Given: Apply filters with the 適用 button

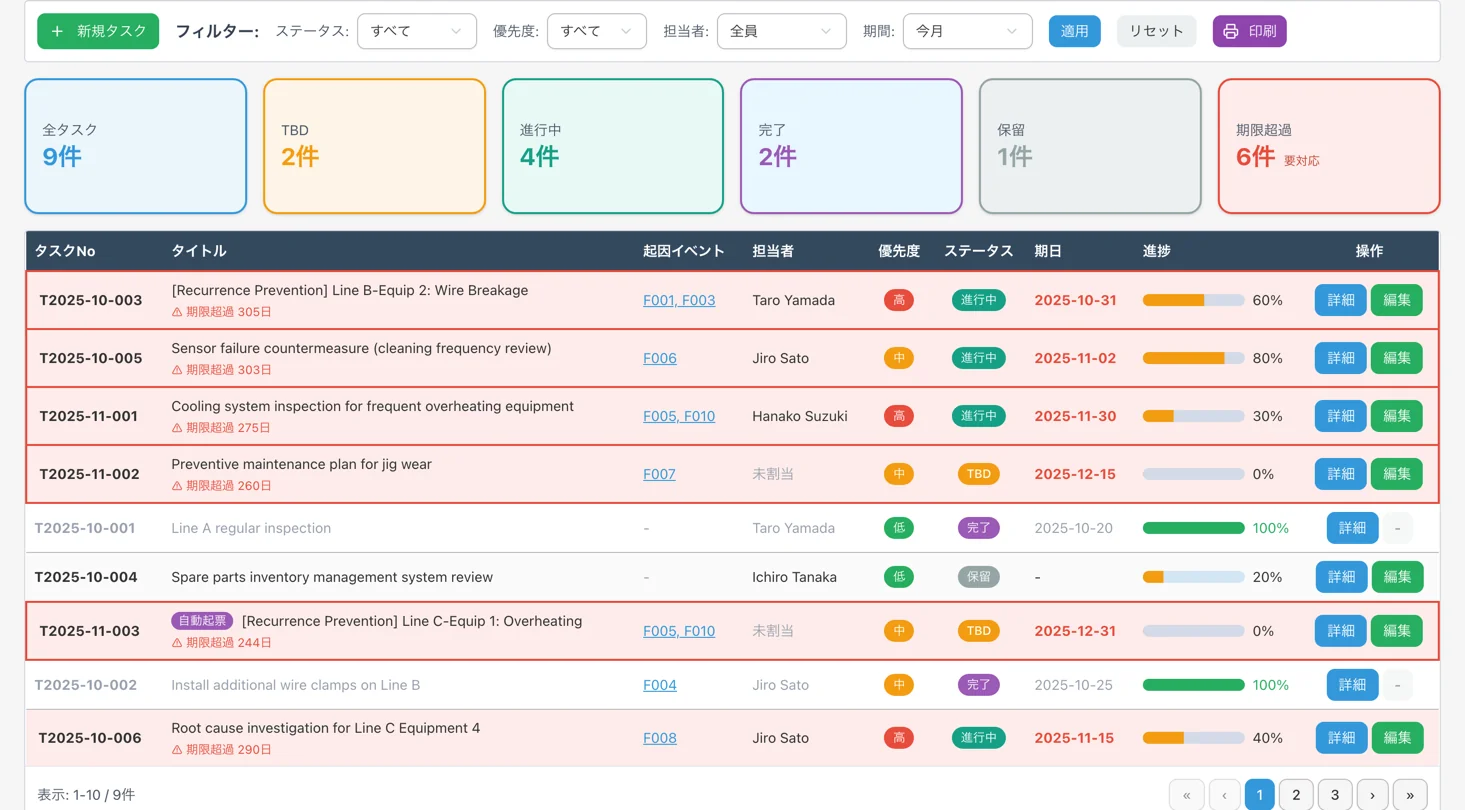Looking at the screenshot, I should pyautogui.click(x=1074, y=31).
